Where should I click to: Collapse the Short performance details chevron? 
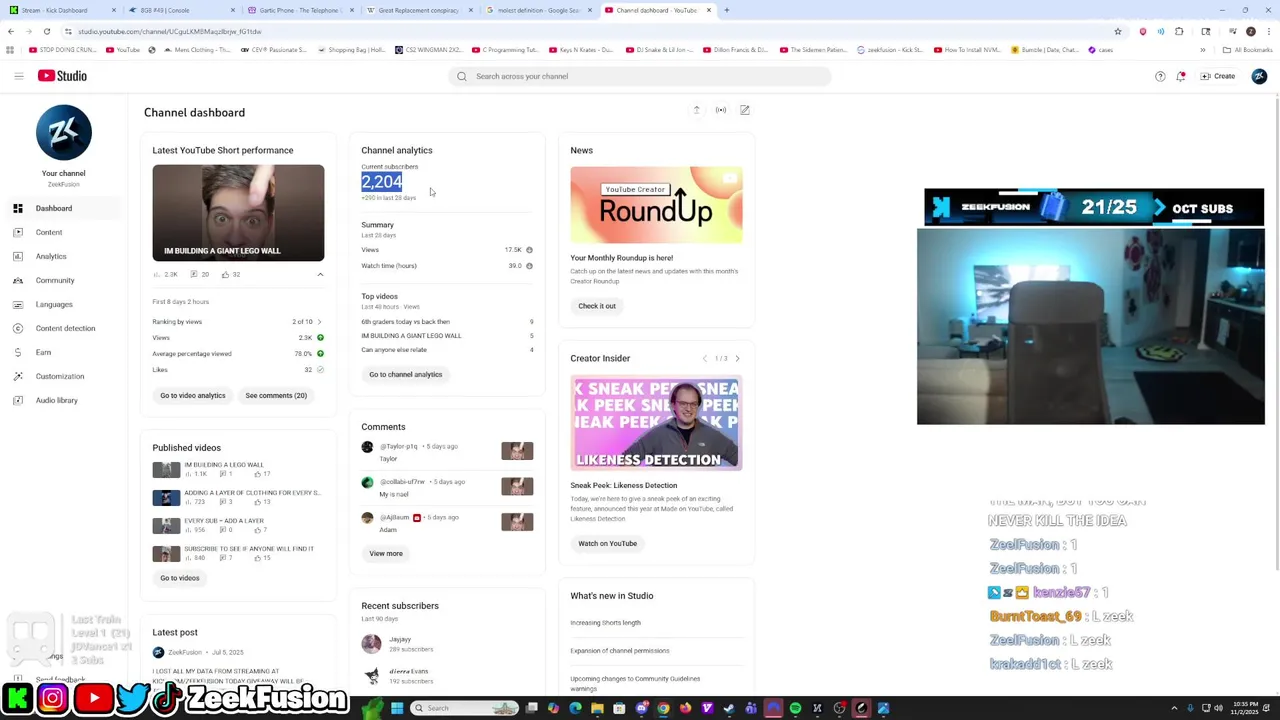point(320,274)
